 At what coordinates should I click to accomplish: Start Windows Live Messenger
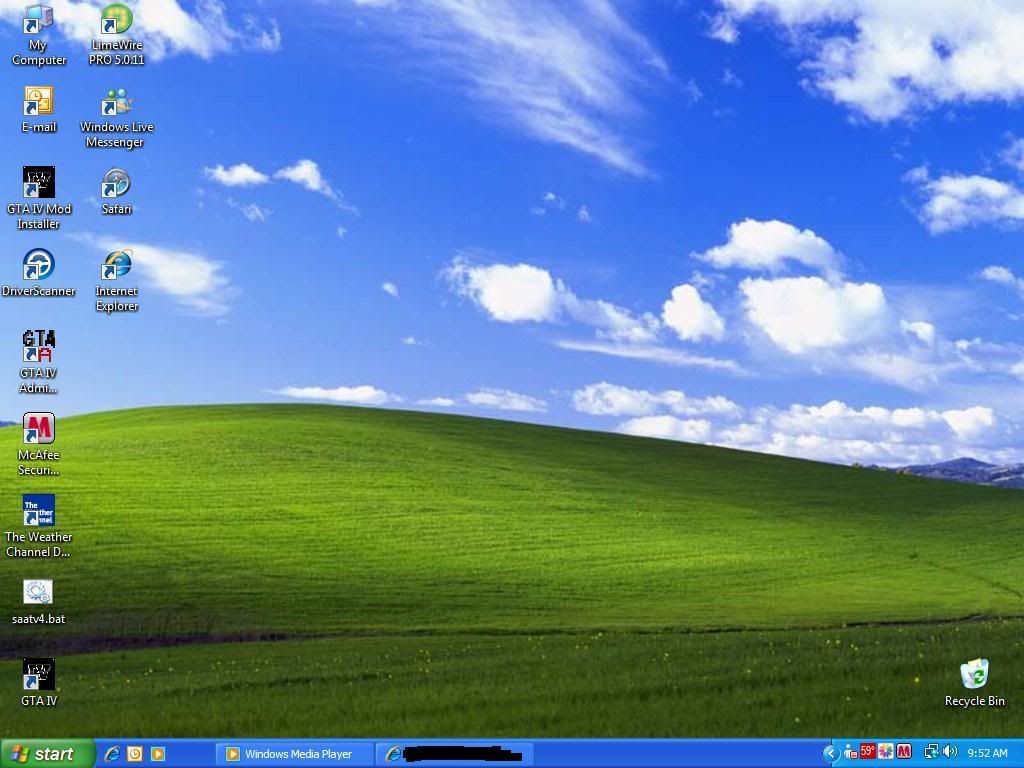115,103
